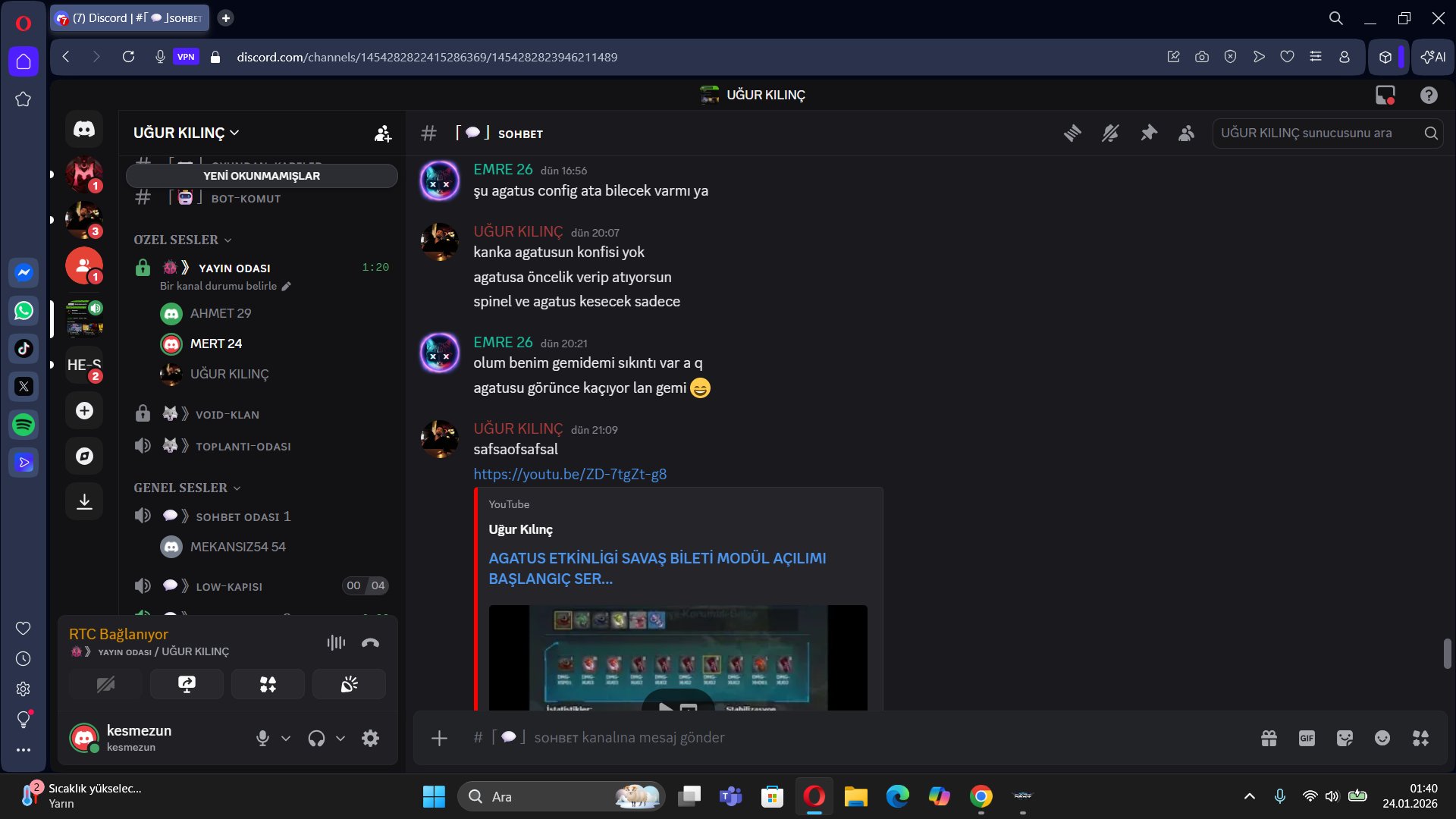Open Spotify in Opera sidebar
This screenshot has width=1456, height=819.
tap(24, 425)
